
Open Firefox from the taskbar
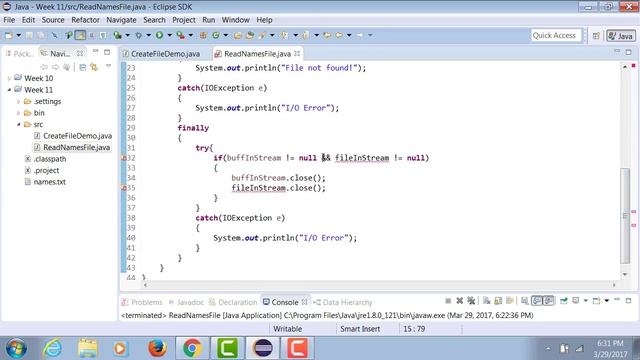click(x=158, y=349)
